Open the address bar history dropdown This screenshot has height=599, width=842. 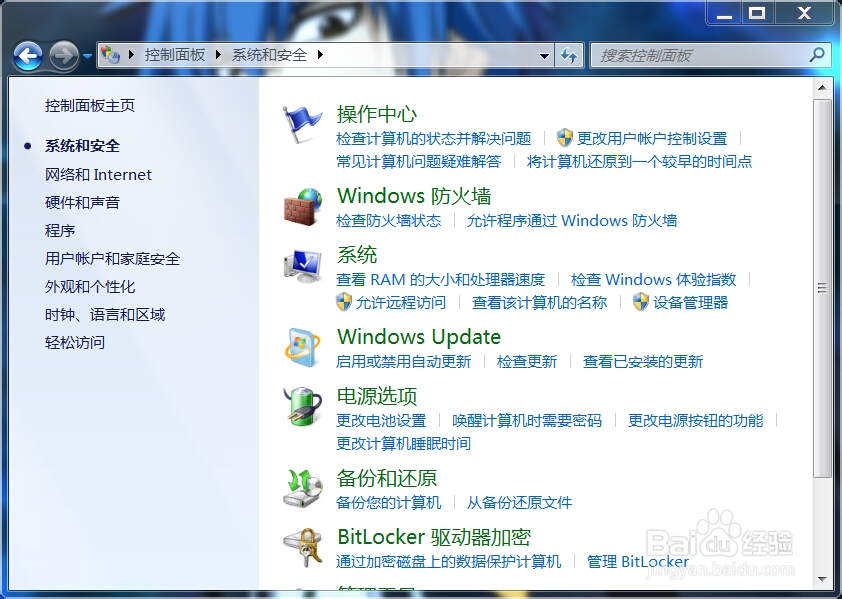click(545, 56)
